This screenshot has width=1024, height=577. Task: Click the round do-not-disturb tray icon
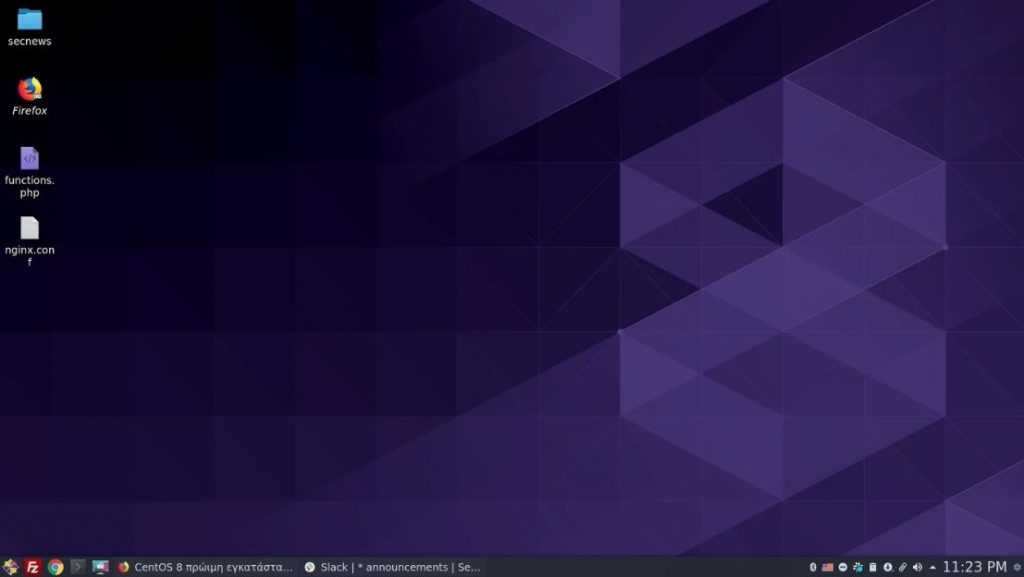tap(843, 567)
